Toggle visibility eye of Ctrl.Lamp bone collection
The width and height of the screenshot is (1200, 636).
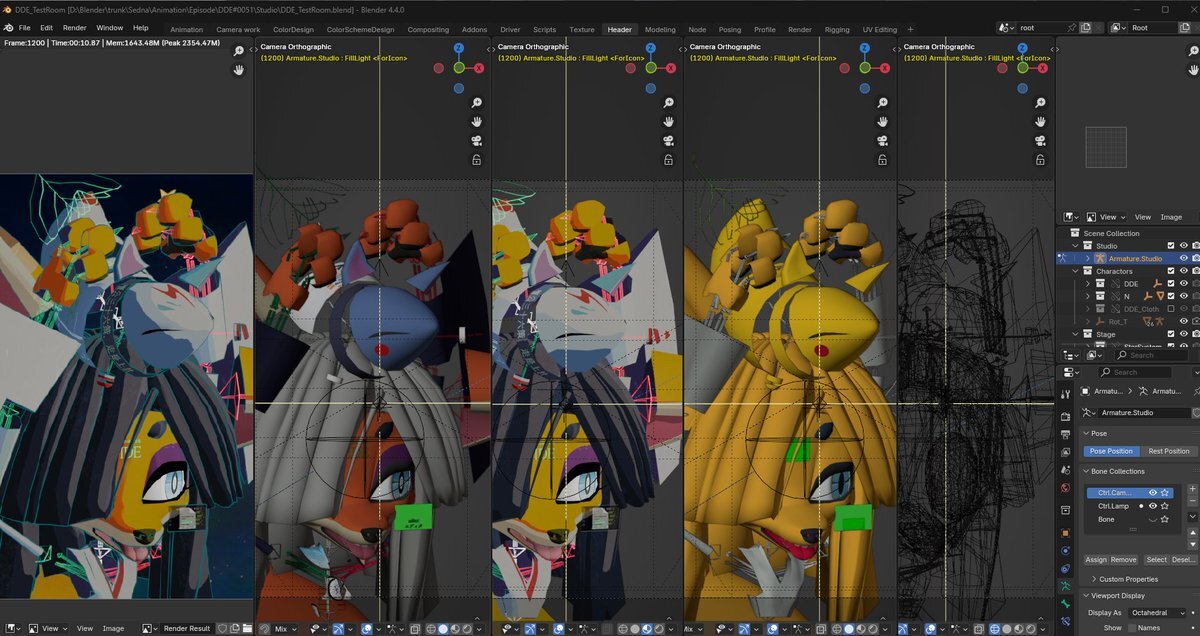tap(1153, 506)
